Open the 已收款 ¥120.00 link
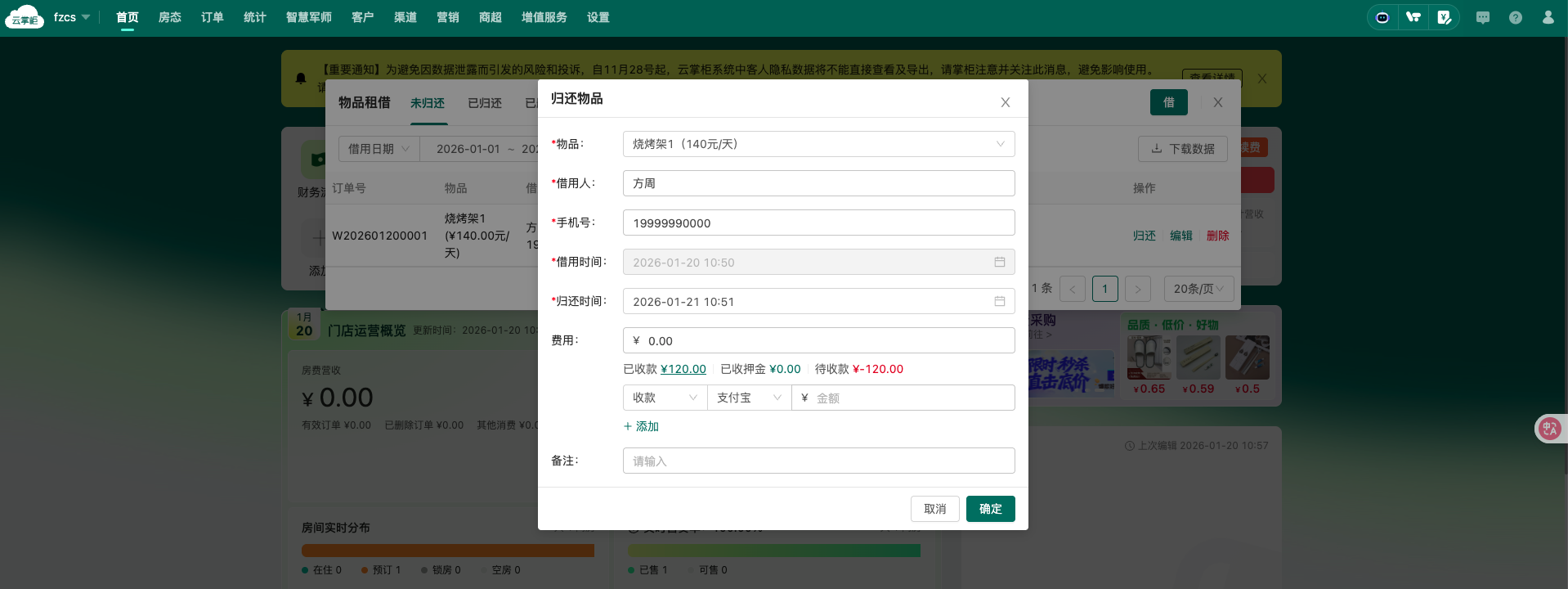 (x=683, y=369)
